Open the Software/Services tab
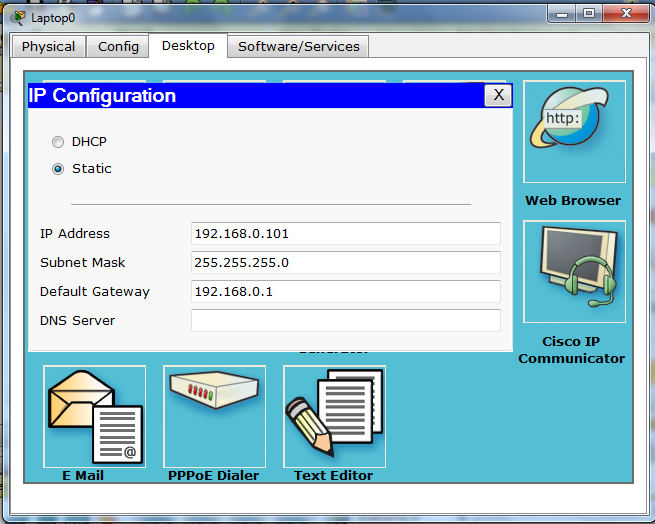This screenshot has width=655, height=524. [298, 47]
